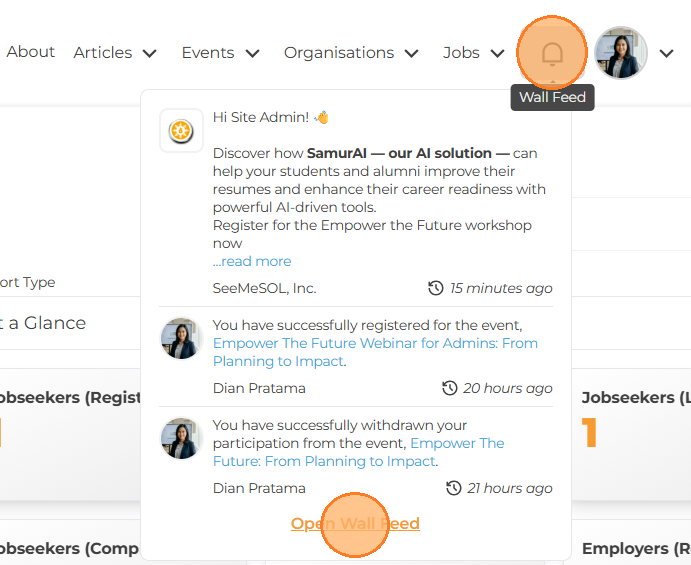Click the avatar beside the registration notification
691x565 pixels.
tap(181, 339)
